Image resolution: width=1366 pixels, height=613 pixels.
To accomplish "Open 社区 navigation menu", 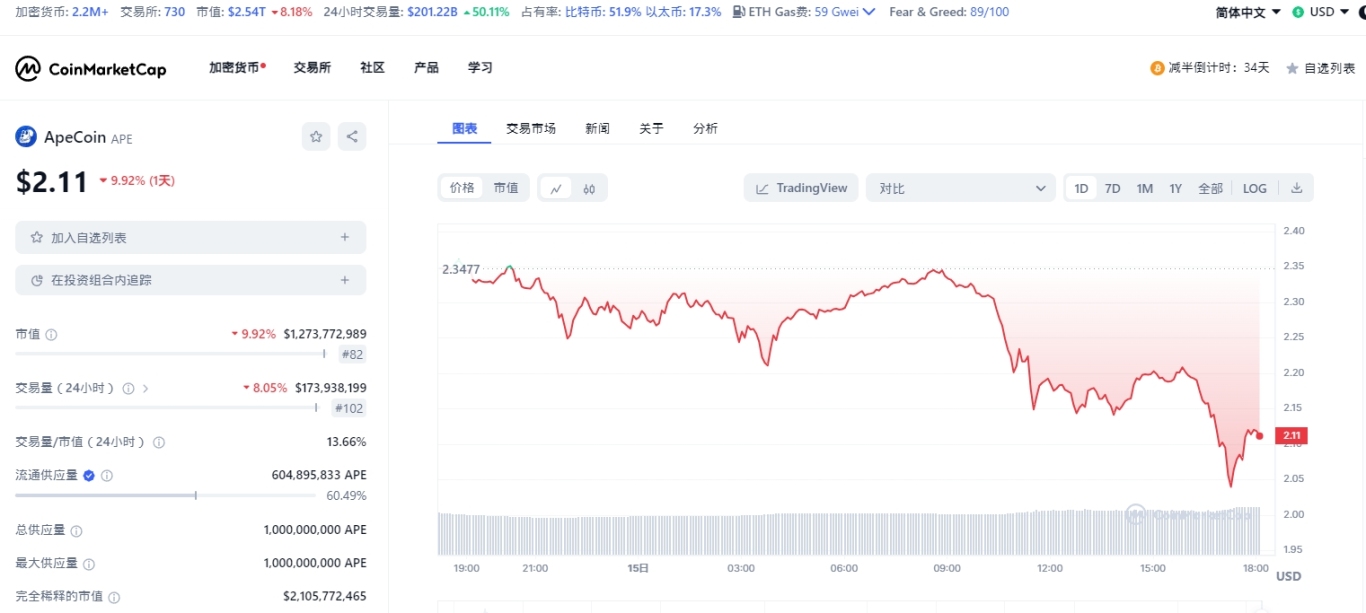I will click(373, 68).
